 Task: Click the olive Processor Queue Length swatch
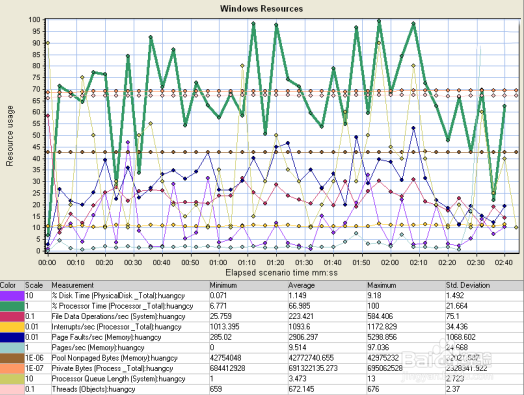12,379
